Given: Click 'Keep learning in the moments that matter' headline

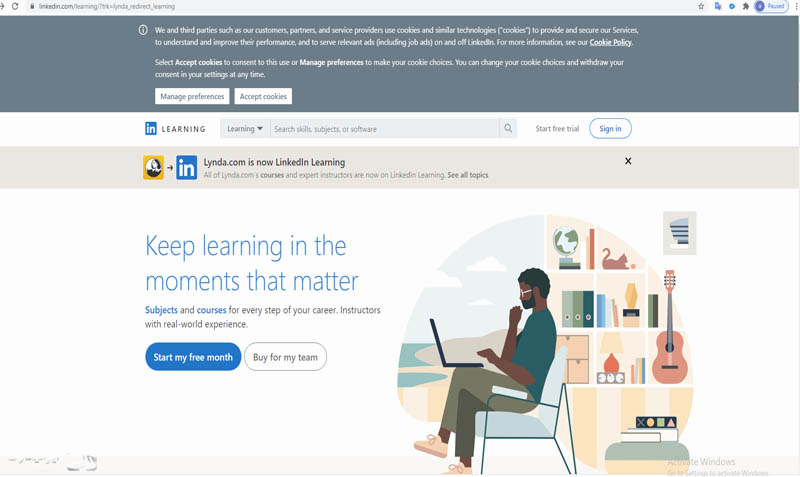Looking at the screenshot, I should pos(252,263).
